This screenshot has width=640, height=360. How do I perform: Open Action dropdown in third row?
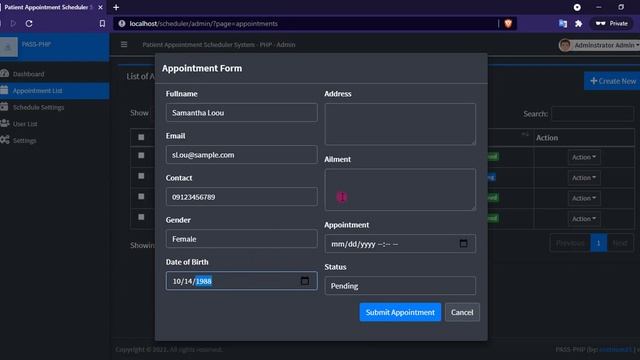584,198
